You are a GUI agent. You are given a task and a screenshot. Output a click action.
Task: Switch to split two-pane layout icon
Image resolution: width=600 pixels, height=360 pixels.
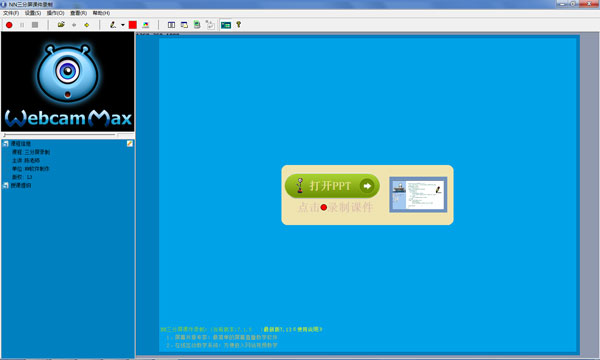171,25
